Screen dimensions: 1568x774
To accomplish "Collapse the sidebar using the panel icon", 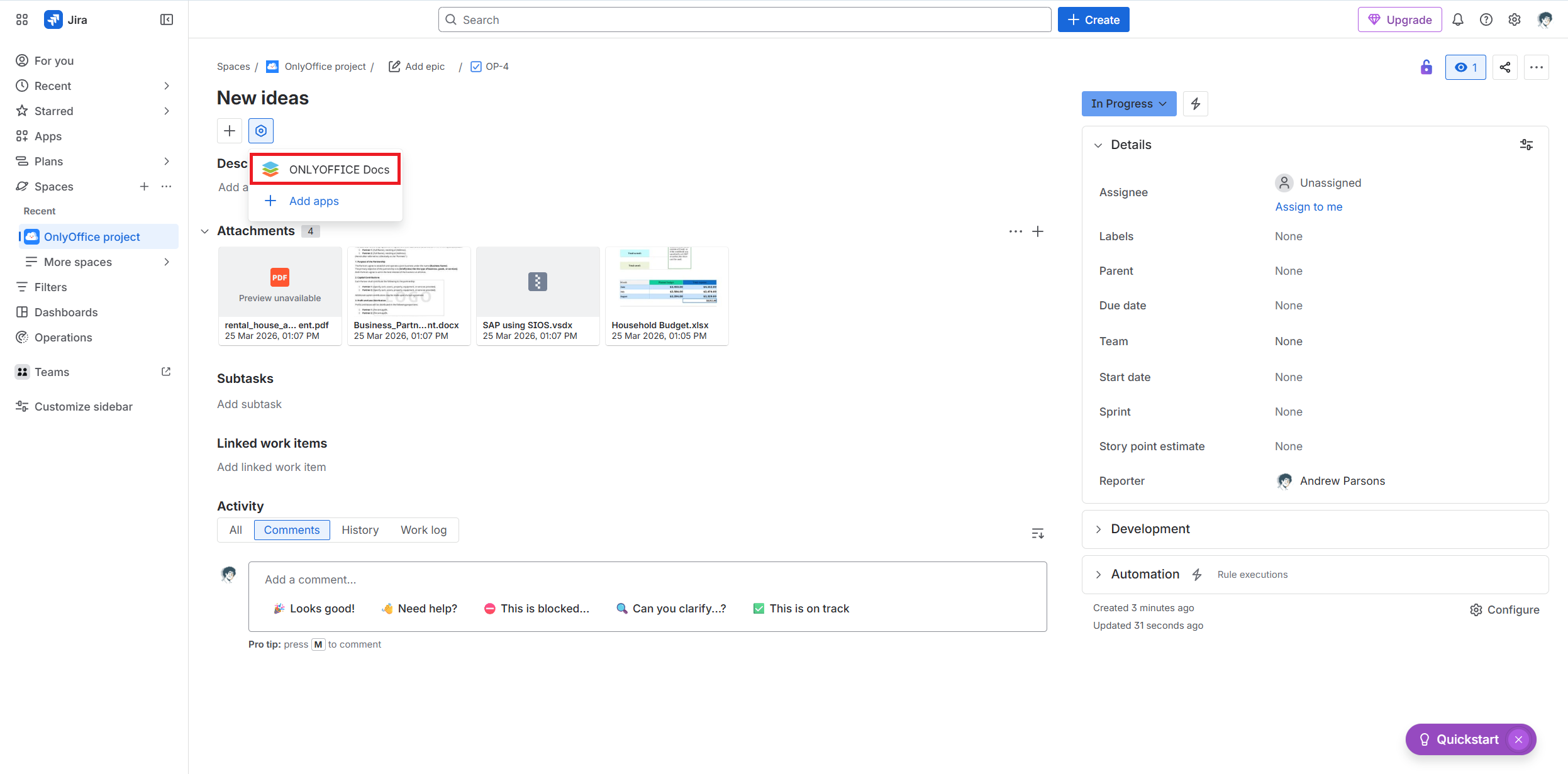I will (x=166, y=19).
